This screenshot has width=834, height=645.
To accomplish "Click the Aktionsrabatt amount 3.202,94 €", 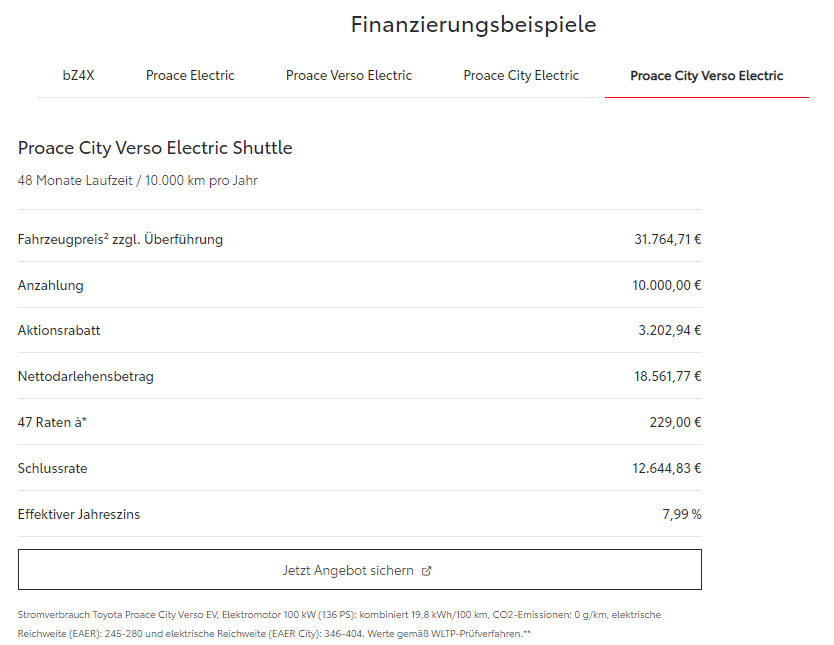I will pyautogui.click(x=667, y=331).
